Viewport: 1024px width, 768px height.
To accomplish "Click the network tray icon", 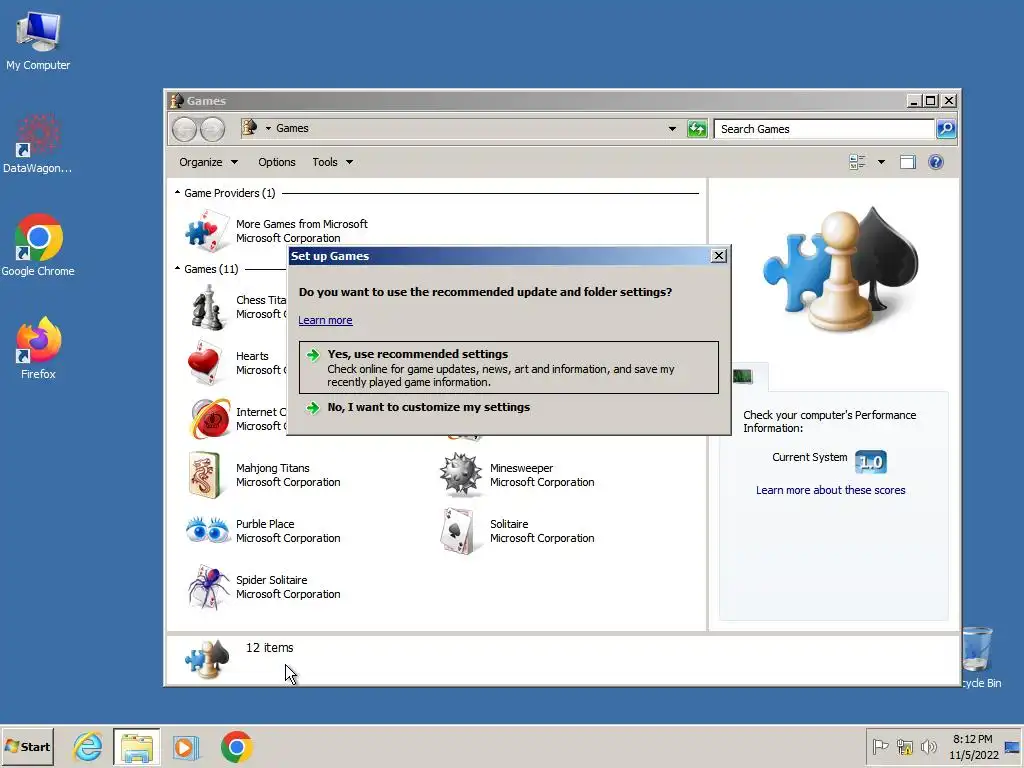I will 904,746.
